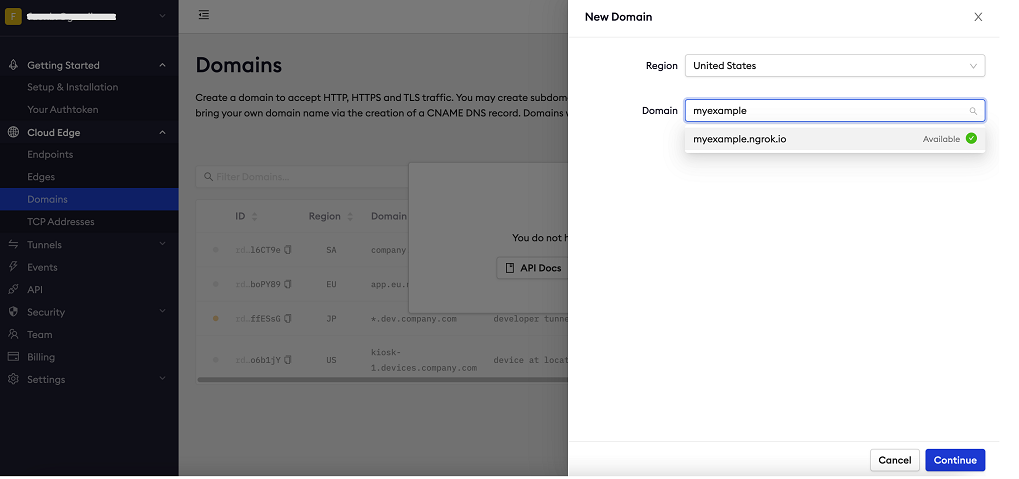Viewport: 1019px width, 479px height.
Task: Click the green Available checkmark icon
Action: (971, 138)
